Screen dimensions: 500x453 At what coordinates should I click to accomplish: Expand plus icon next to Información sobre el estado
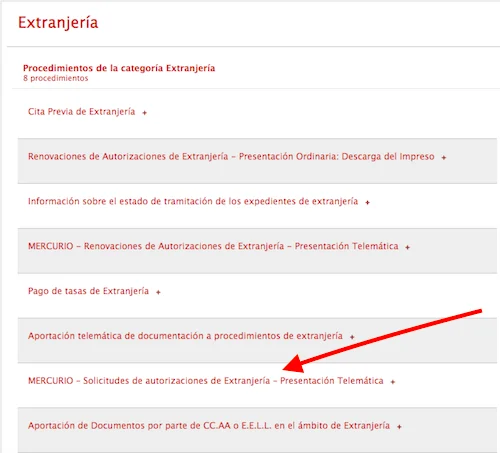pyautogui.click(x=367, y=202)
